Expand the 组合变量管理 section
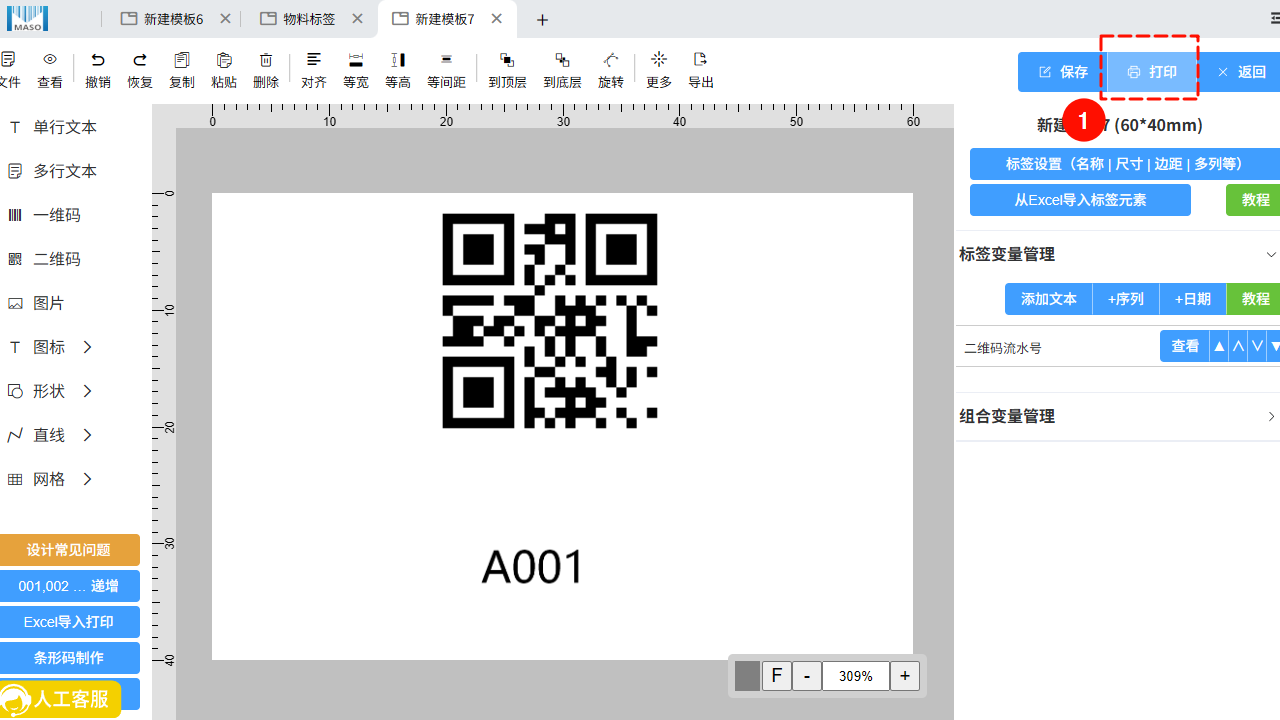Image resolution: width=1280 pixels, height=720 pixels. [1271, 416]
